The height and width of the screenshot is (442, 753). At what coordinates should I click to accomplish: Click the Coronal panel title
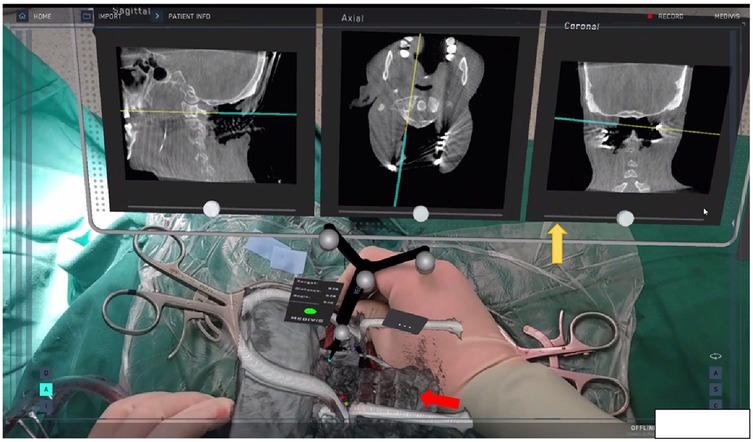(x=582, y=26)
